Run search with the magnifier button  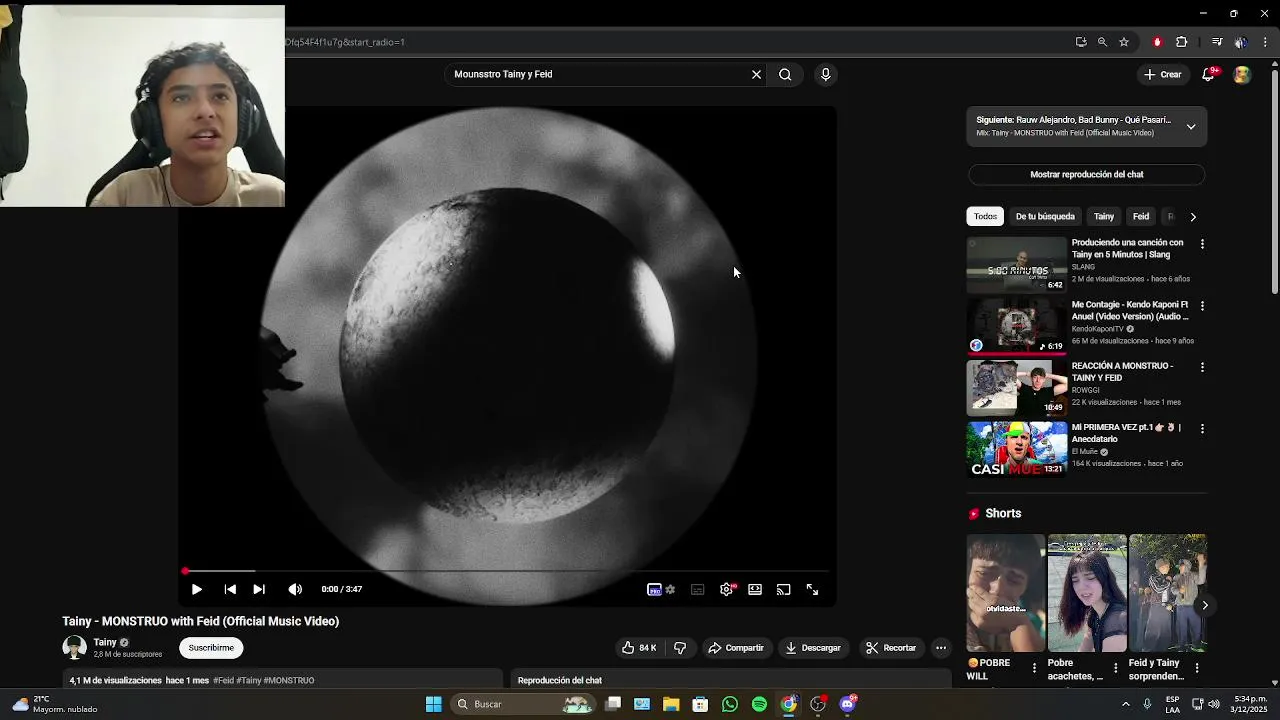pos(785,74)
